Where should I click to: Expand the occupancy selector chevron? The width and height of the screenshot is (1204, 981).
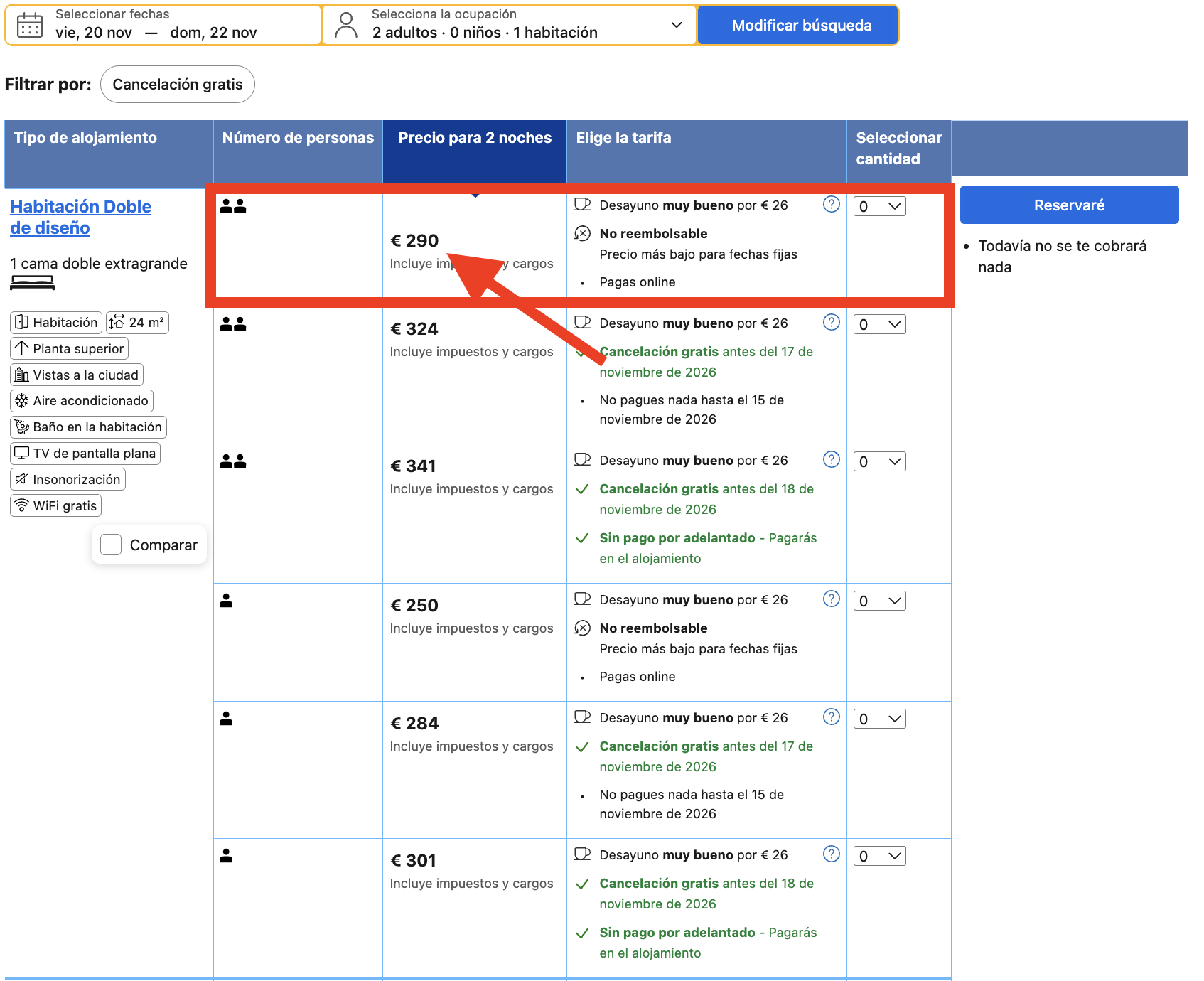pyautogui.click(x=677, y=25)
